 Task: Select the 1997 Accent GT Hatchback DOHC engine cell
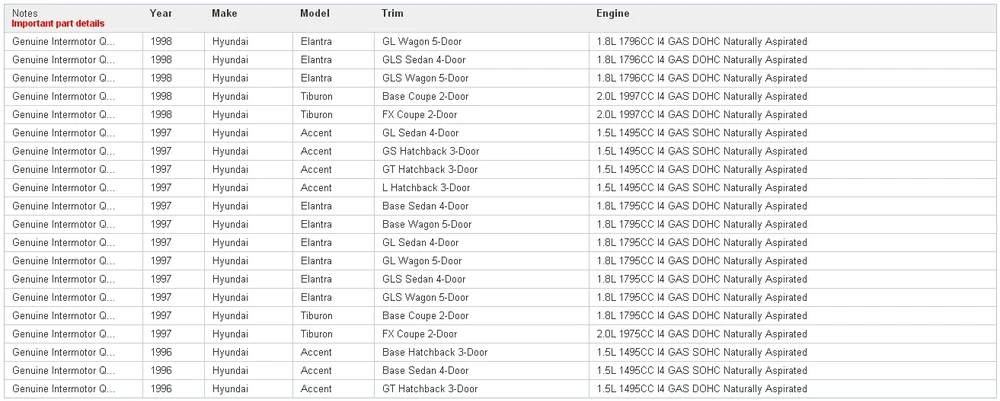click(x=702, y=170)
